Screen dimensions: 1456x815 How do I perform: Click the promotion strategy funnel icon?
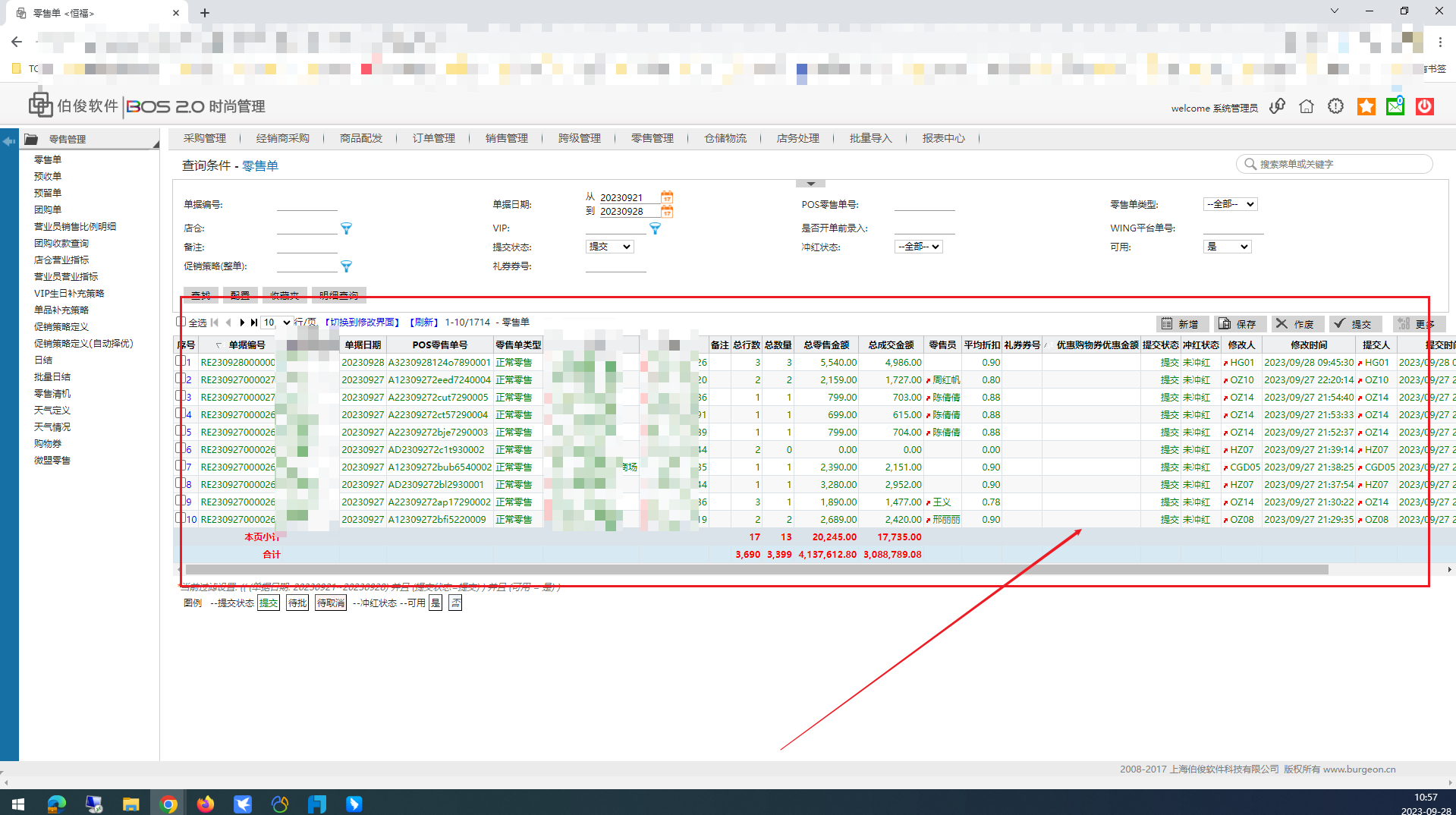(346, 266)
